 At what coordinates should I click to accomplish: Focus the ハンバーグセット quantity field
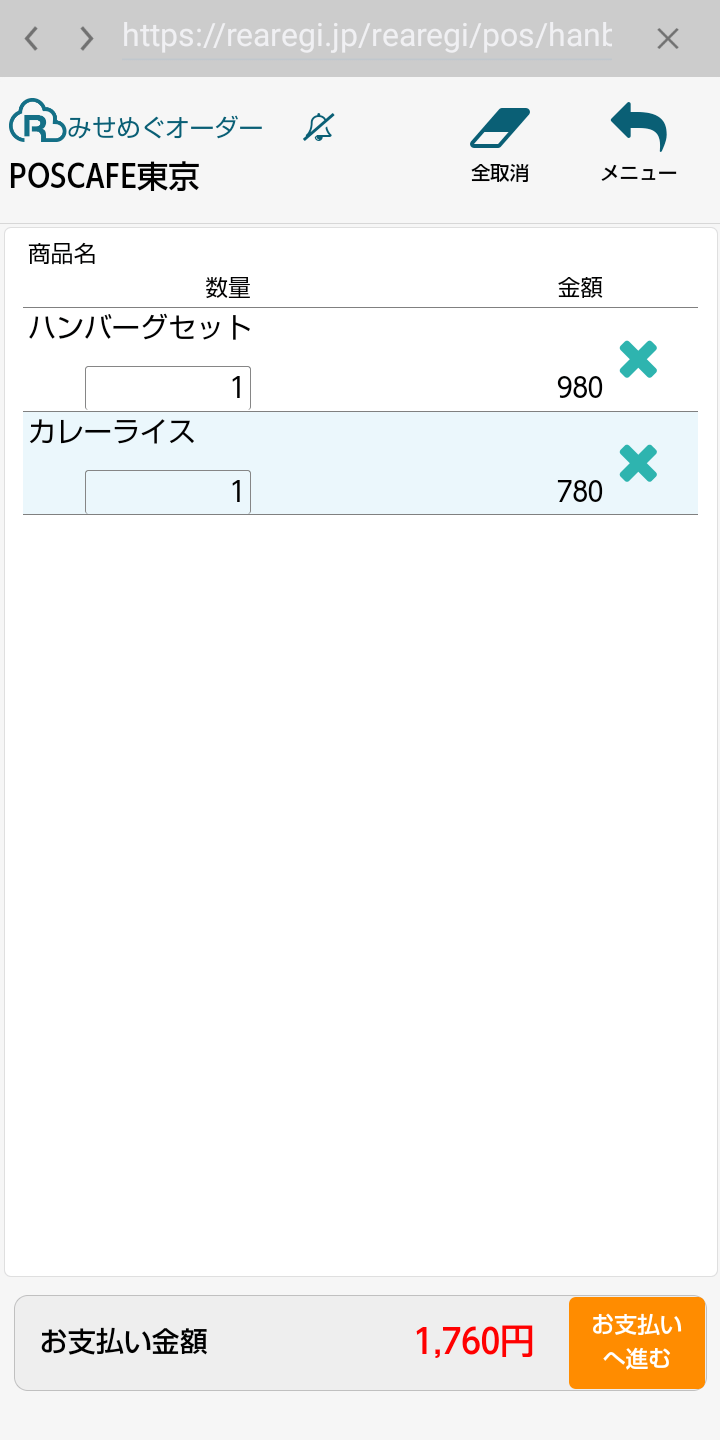168,388
